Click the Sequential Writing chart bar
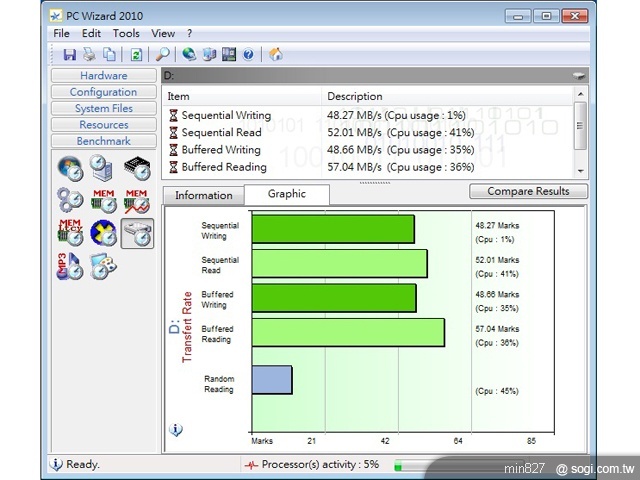The image size is (640, 480). pos(333,229)
